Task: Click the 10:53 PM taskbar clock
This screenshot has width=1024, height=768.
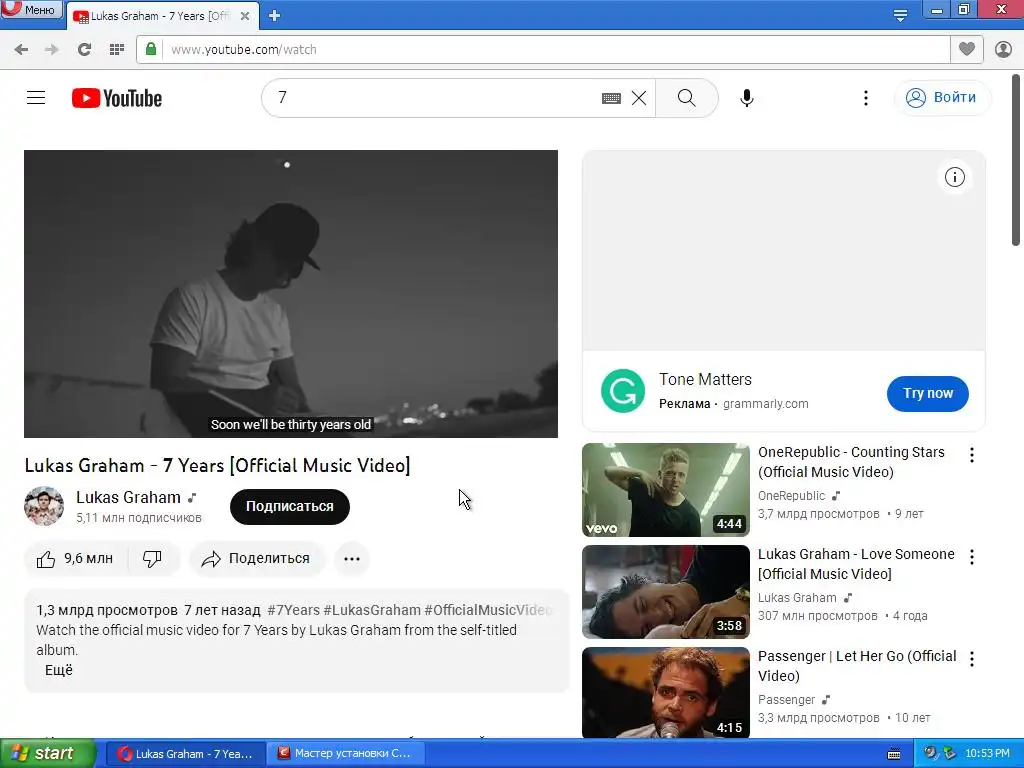Action: point(987,753)
